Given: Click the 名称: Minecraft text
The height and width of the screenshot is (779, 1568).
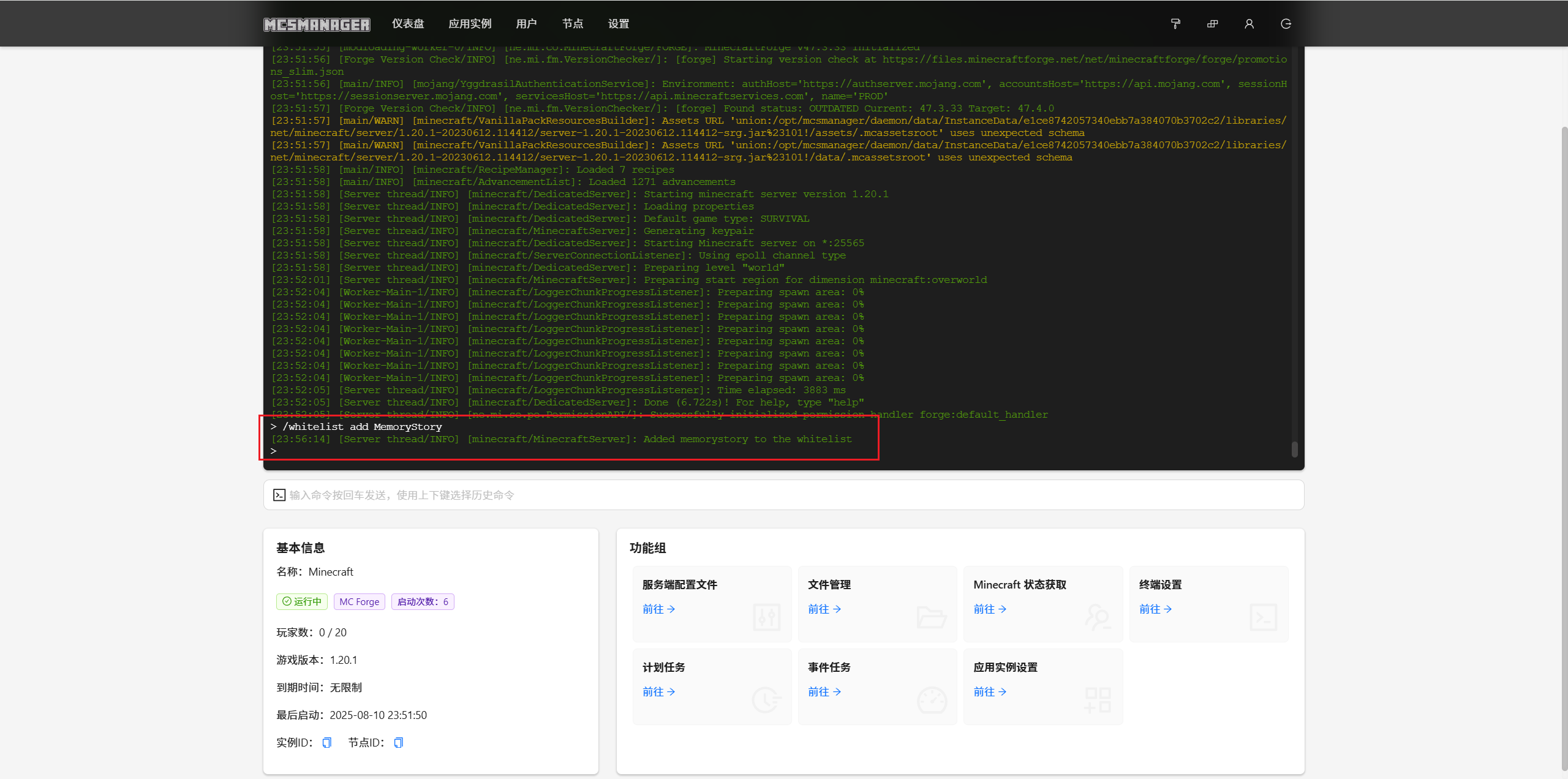Looking at the screenshot, I should click(315, 571).
